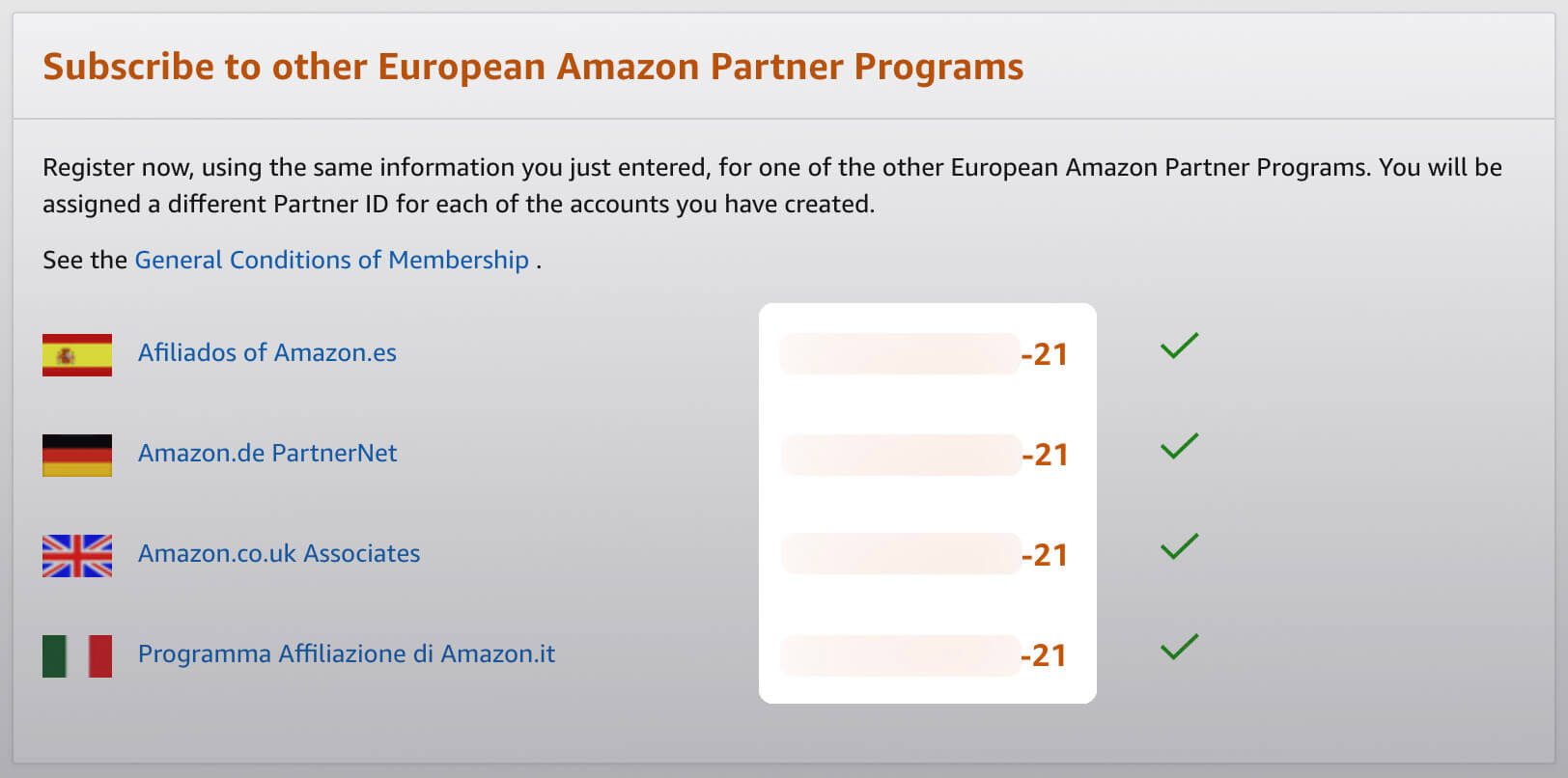
Task: Open Programma Affiliazione di Amazon.it link
Action: (347, 654)
